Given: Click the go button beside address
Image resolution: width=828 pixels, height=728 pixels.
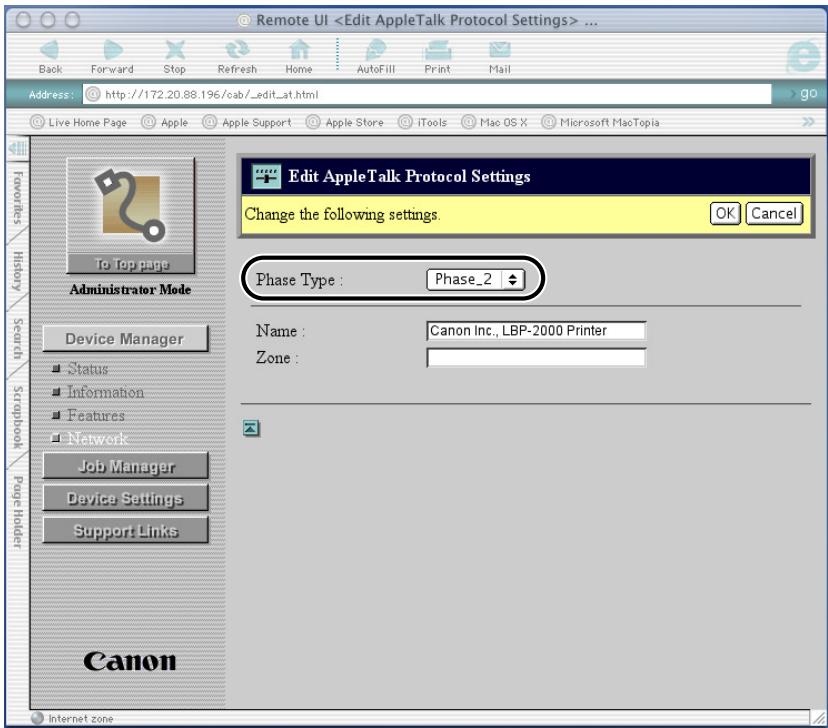Looking at the screenshot, I should tap(807, 94).
